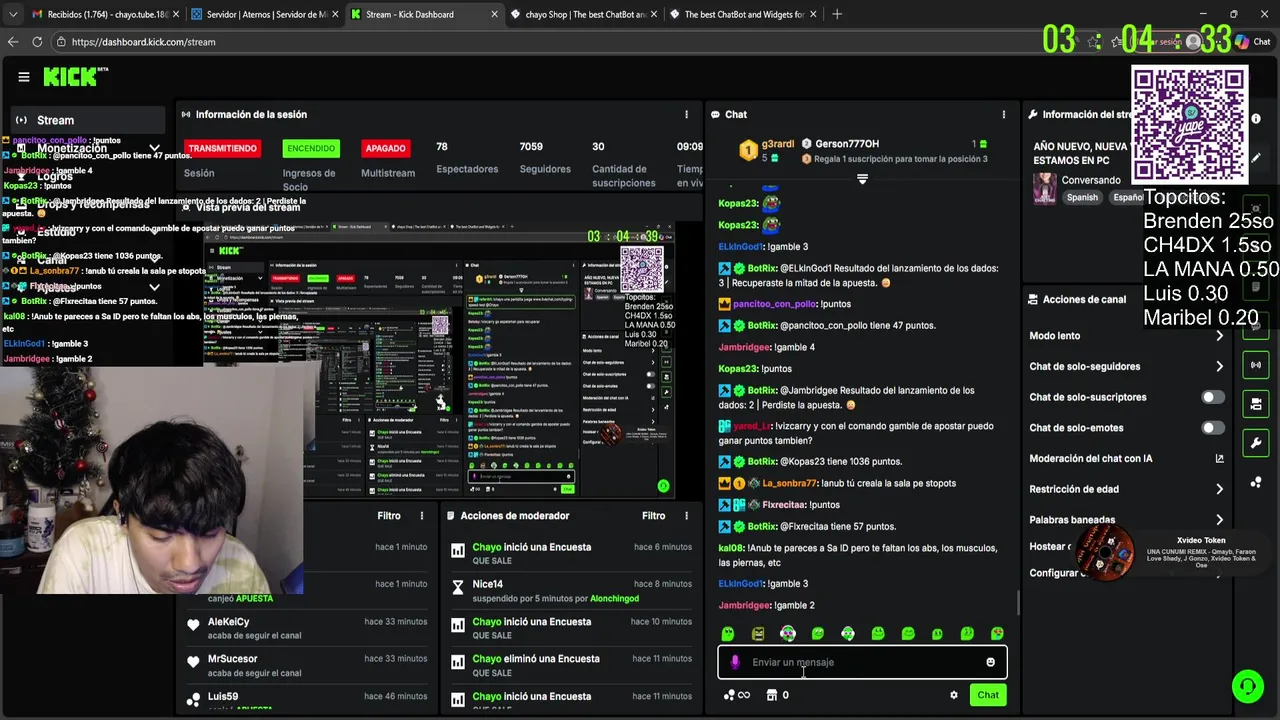Collapse the chat leaderboard with the arrow
This screenshot has width=1280, height=720.
click(x=862, y=179)
